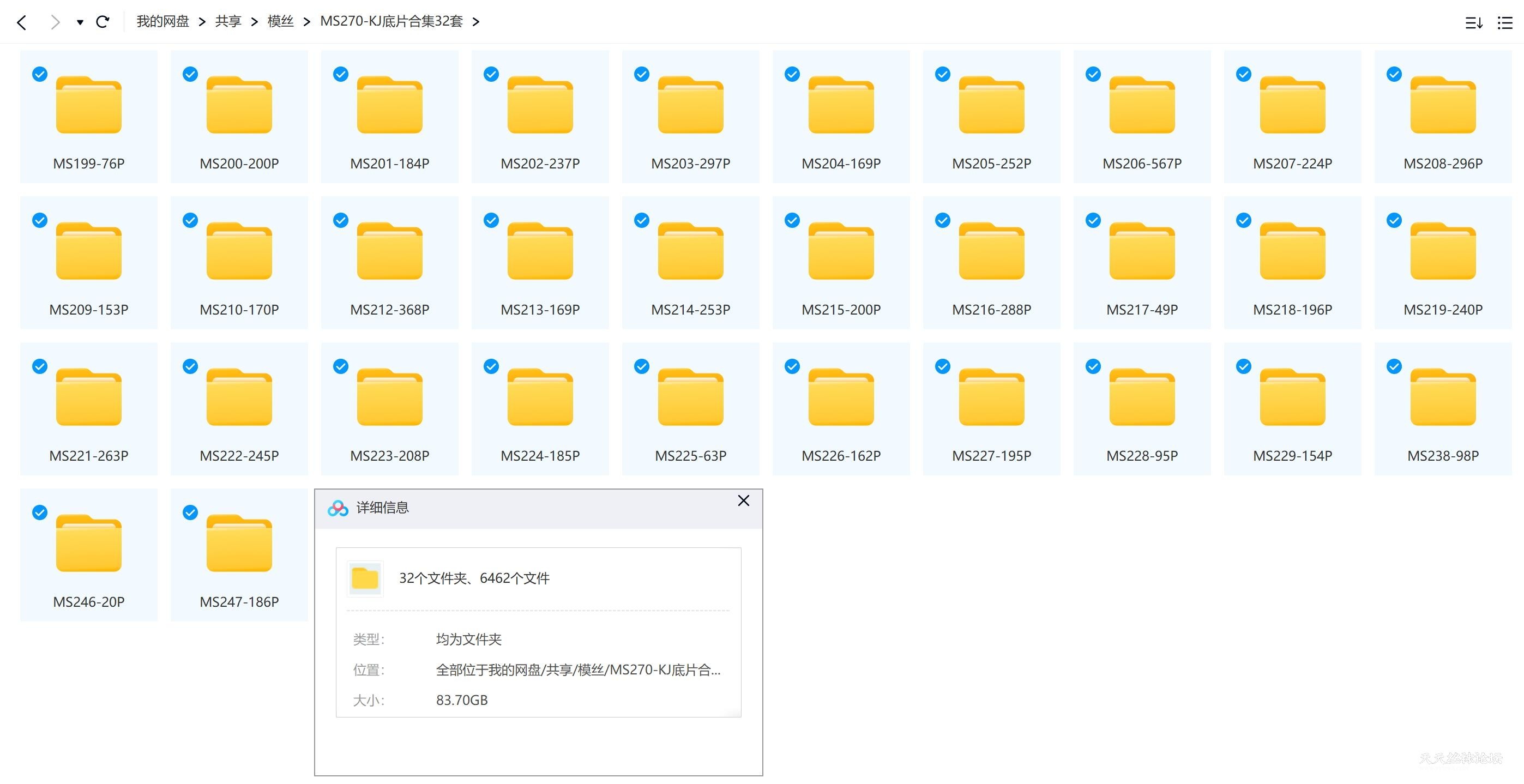The height and width of the screenshot is (784, 1524).
Task: Click the forward navigation arrow
Action: 55,22
